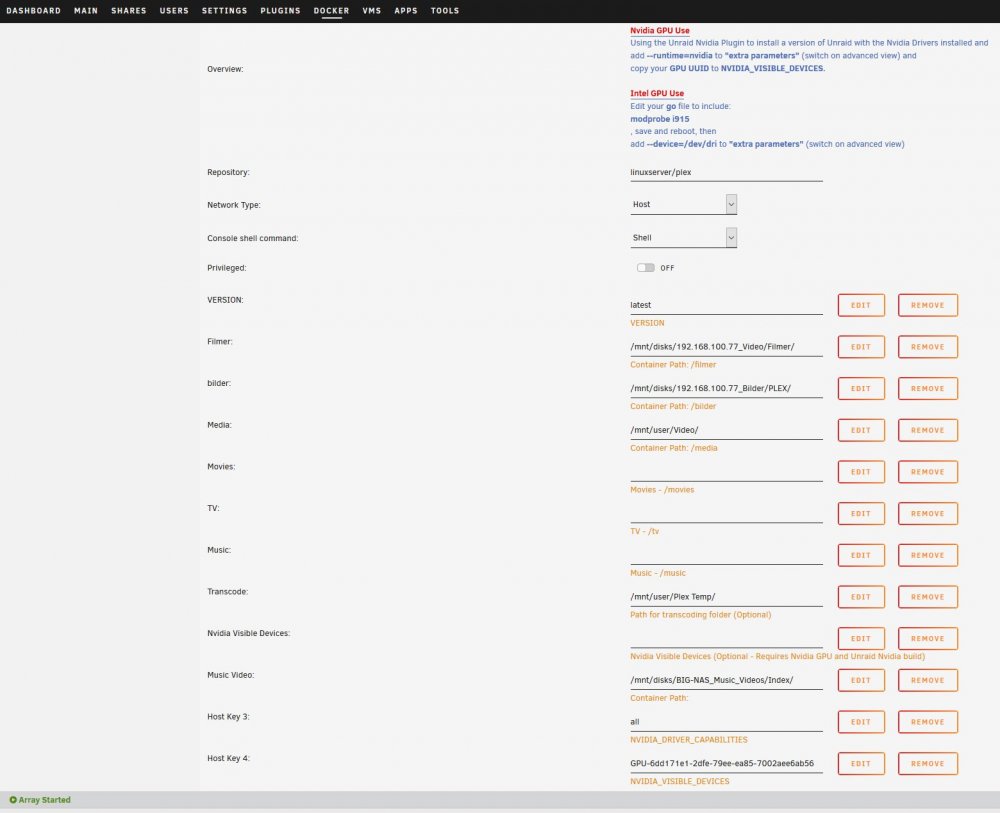Click the Nvidia GPU Use heading

tap(659, 31)
